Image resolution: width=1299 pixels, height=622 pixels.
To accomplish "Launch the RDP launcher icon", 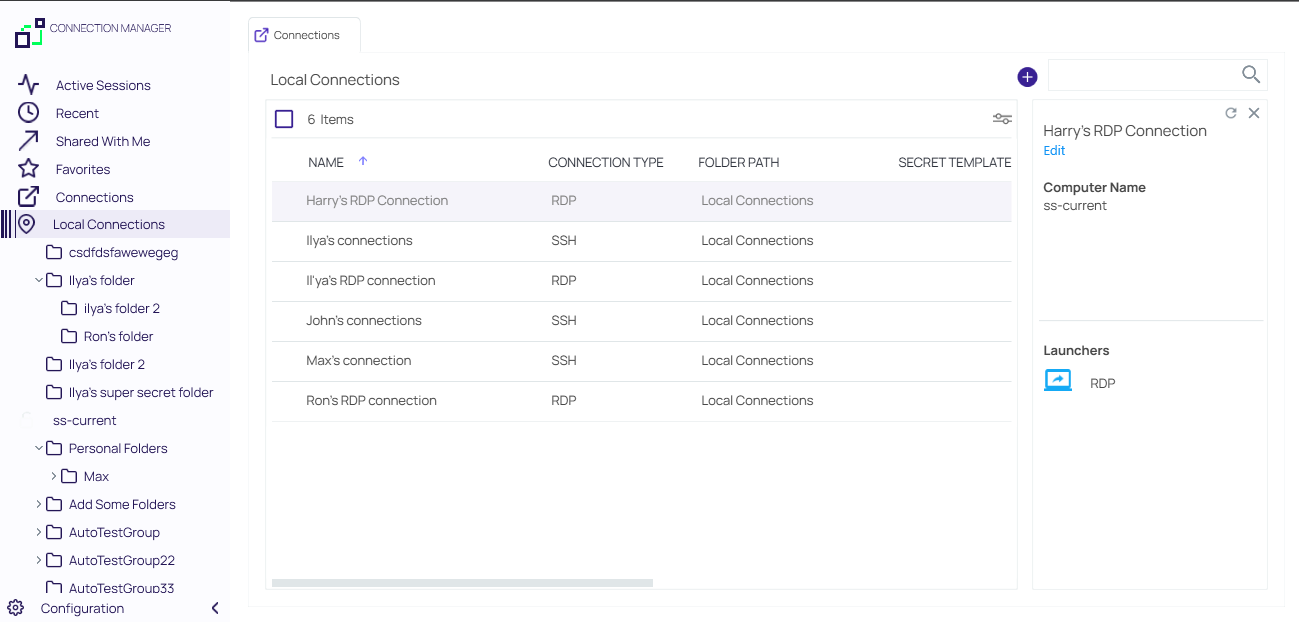I will [x=1057, y=382].
